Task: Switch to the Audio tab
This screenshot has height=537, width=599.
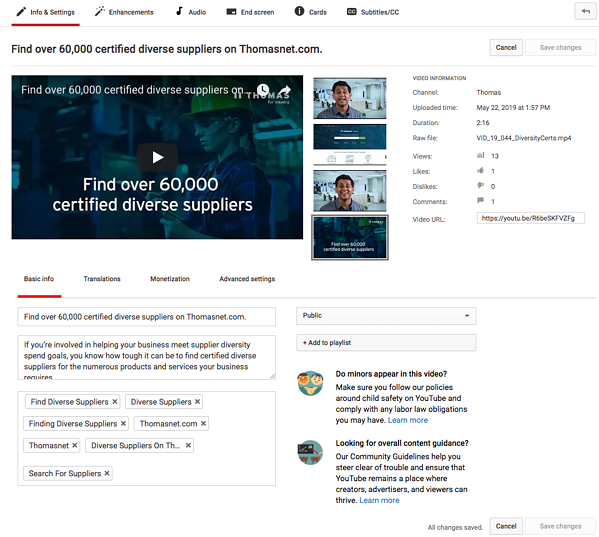Action: tap(191, 12)
